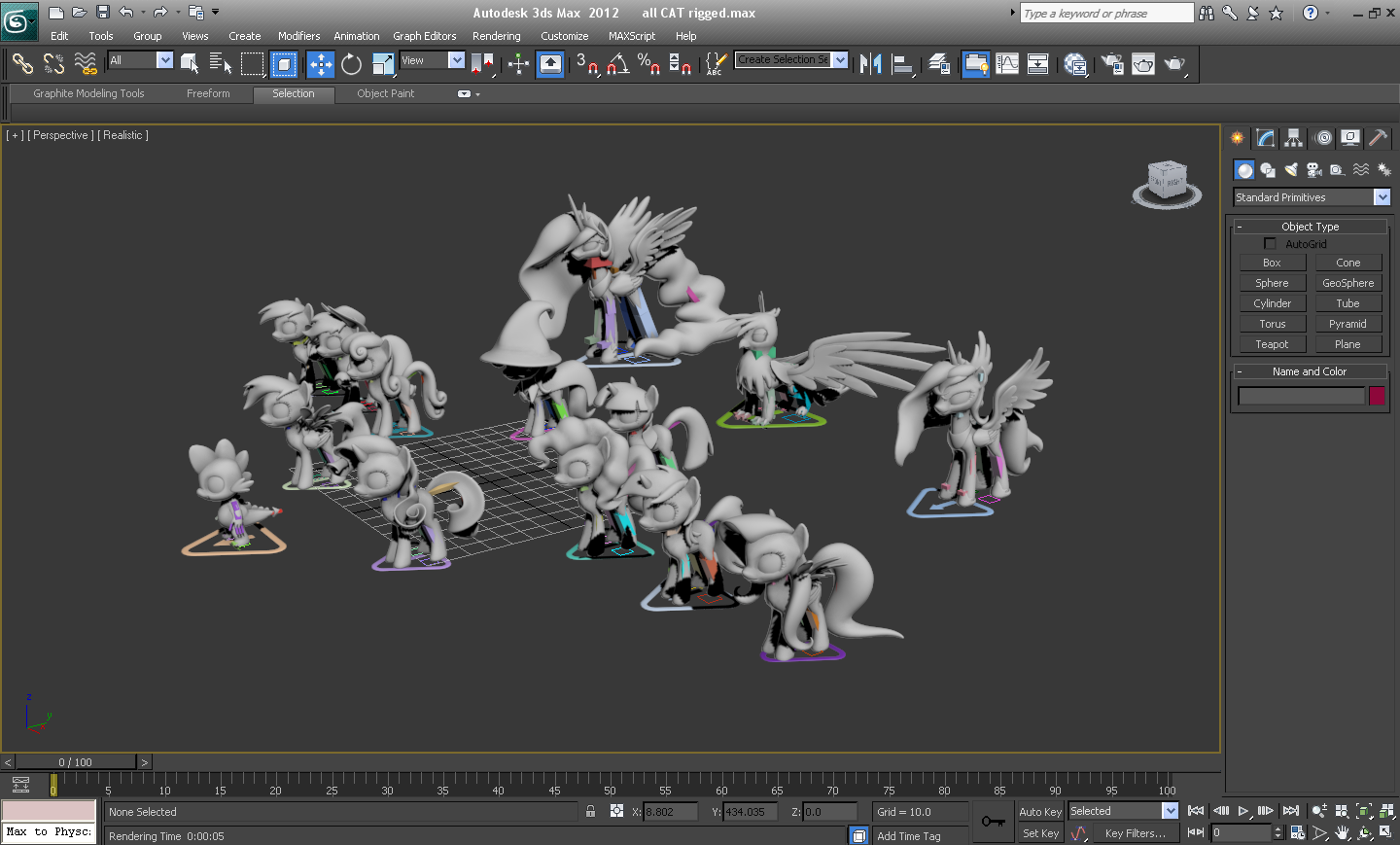Image resolution: width=1400 pixels, height=845 pixels.
Task: Open the Modifiers menu
Action: 298,36
